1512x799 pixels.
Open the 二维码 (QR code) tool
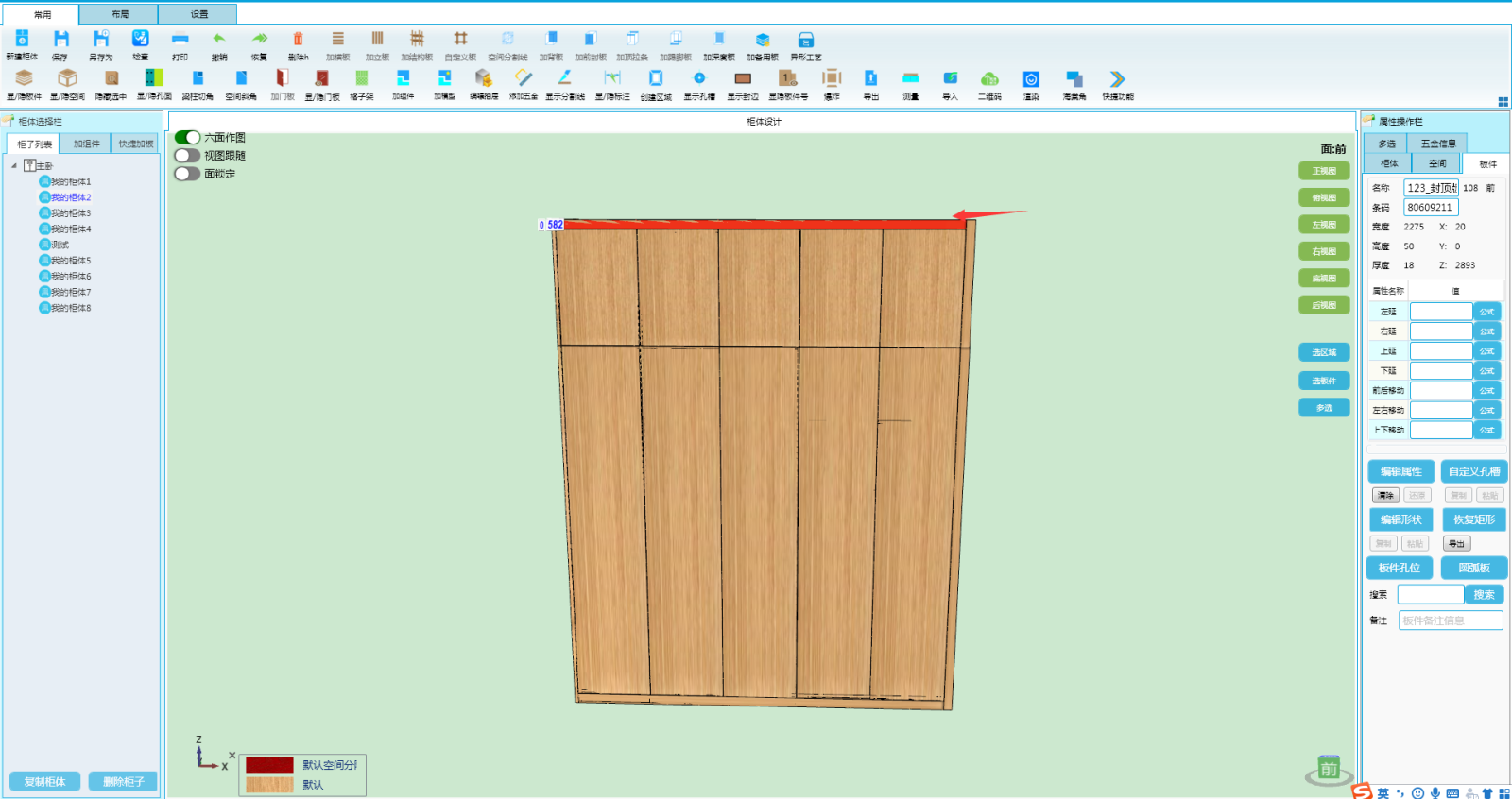point(989,79)
